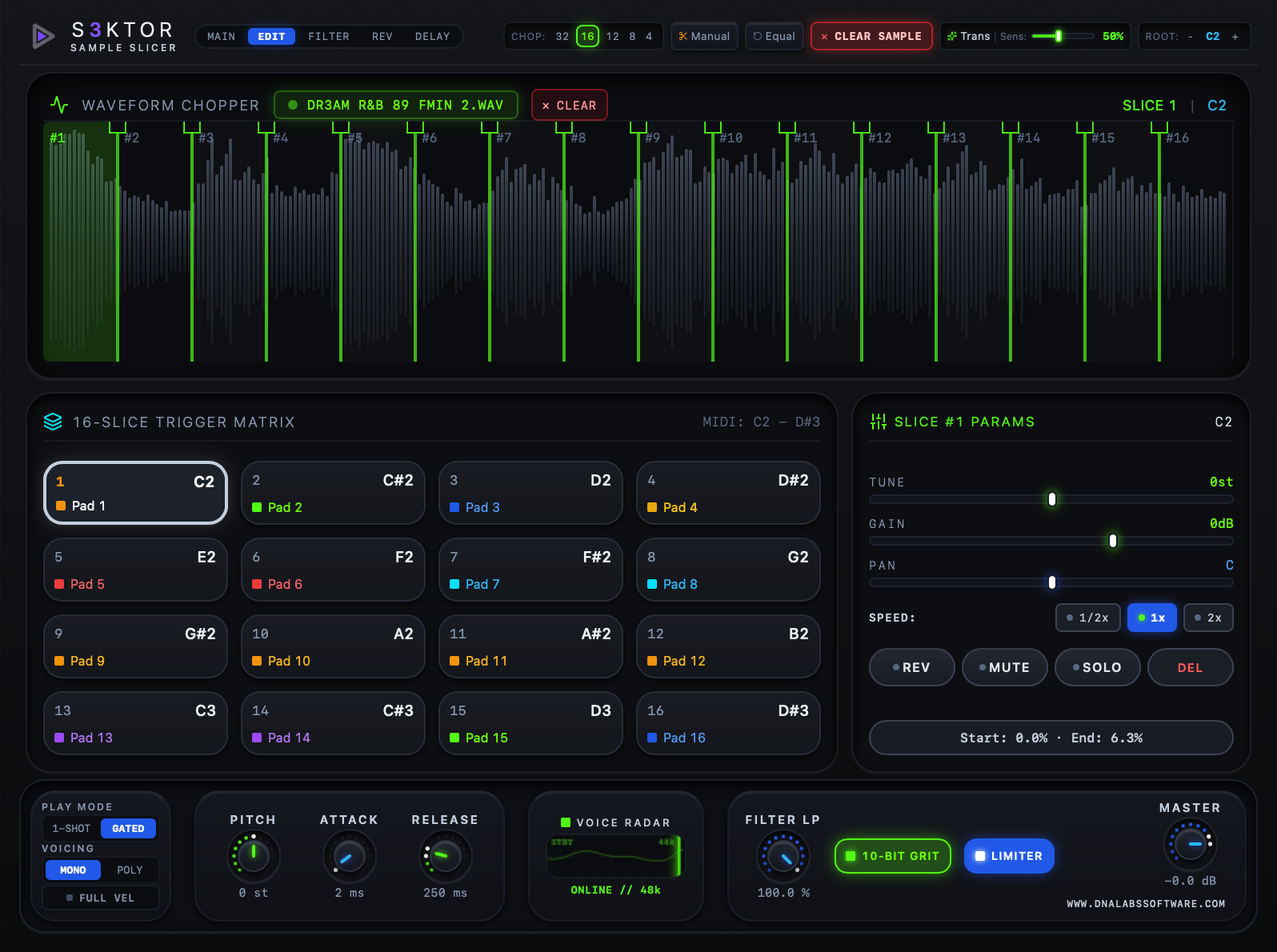Clear the loaded waveform file
Image resolution: width=1277 pixels, height=952 pixels.
tap(570, 105)
